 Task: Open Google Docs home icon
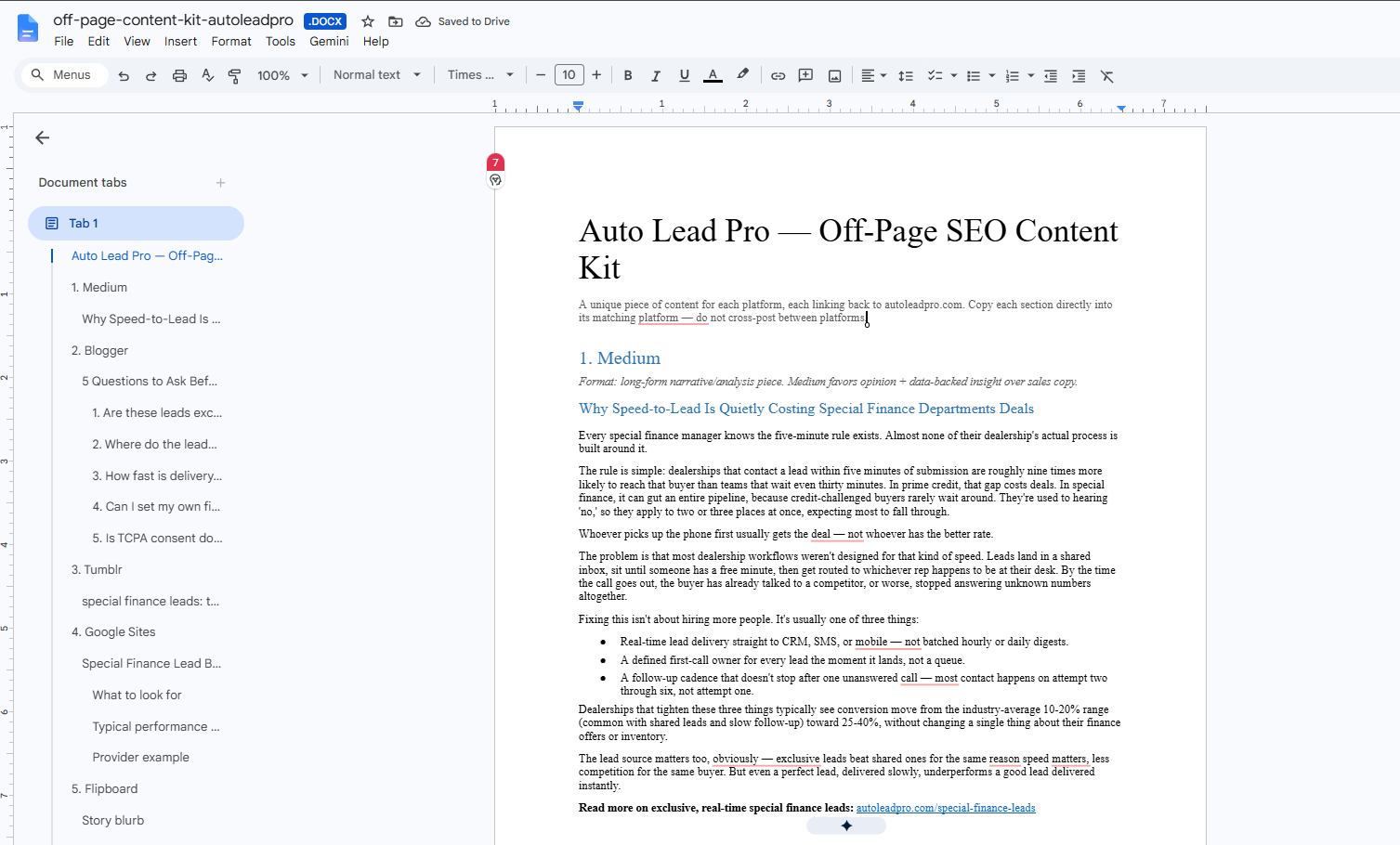coord(28,29)
